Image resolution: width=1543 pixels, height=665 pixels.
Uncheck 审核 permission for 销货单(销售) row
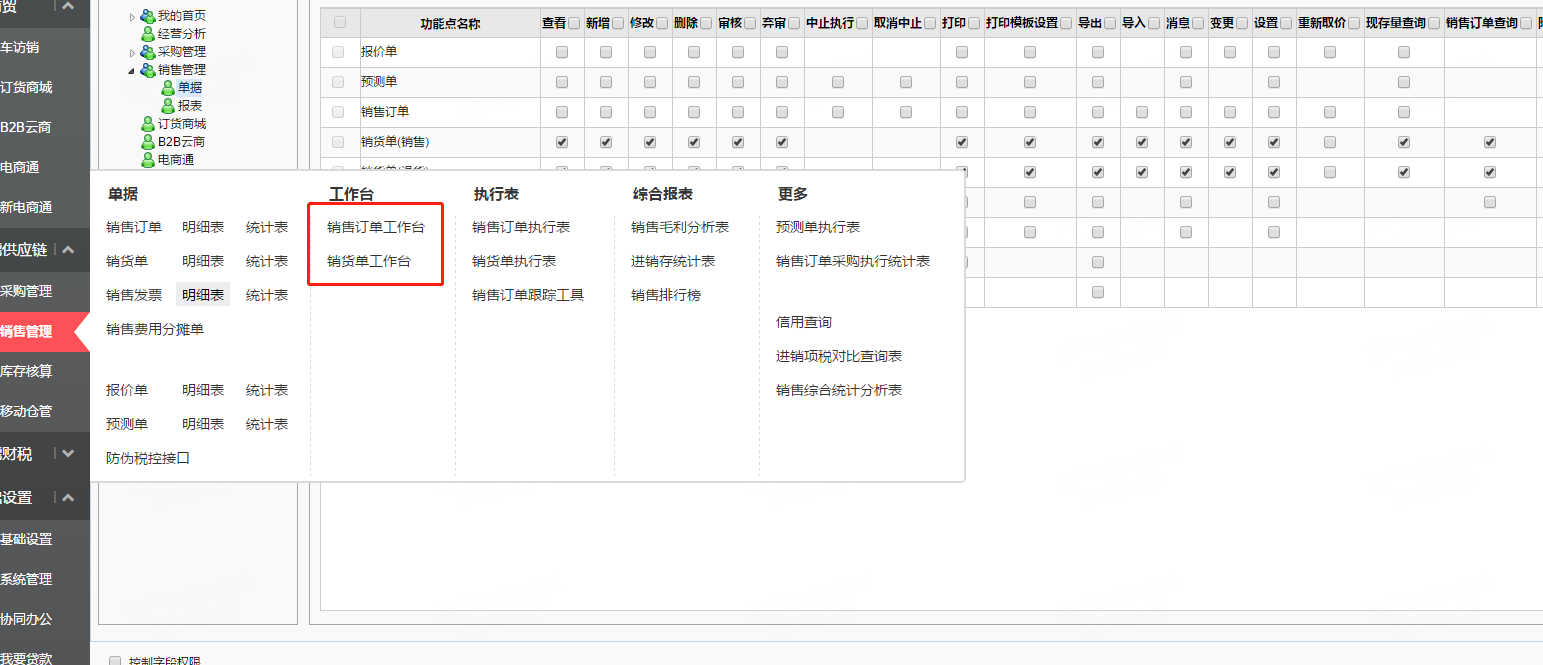point(738,142)
